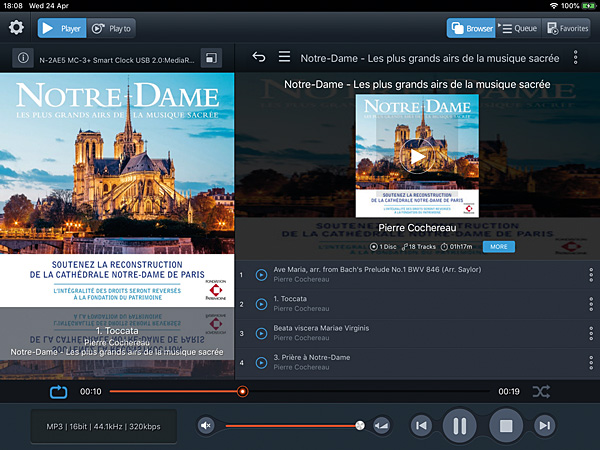Screen dimensions: 600x450
Task: Show device info with the info icon
Action: point(23,58)
